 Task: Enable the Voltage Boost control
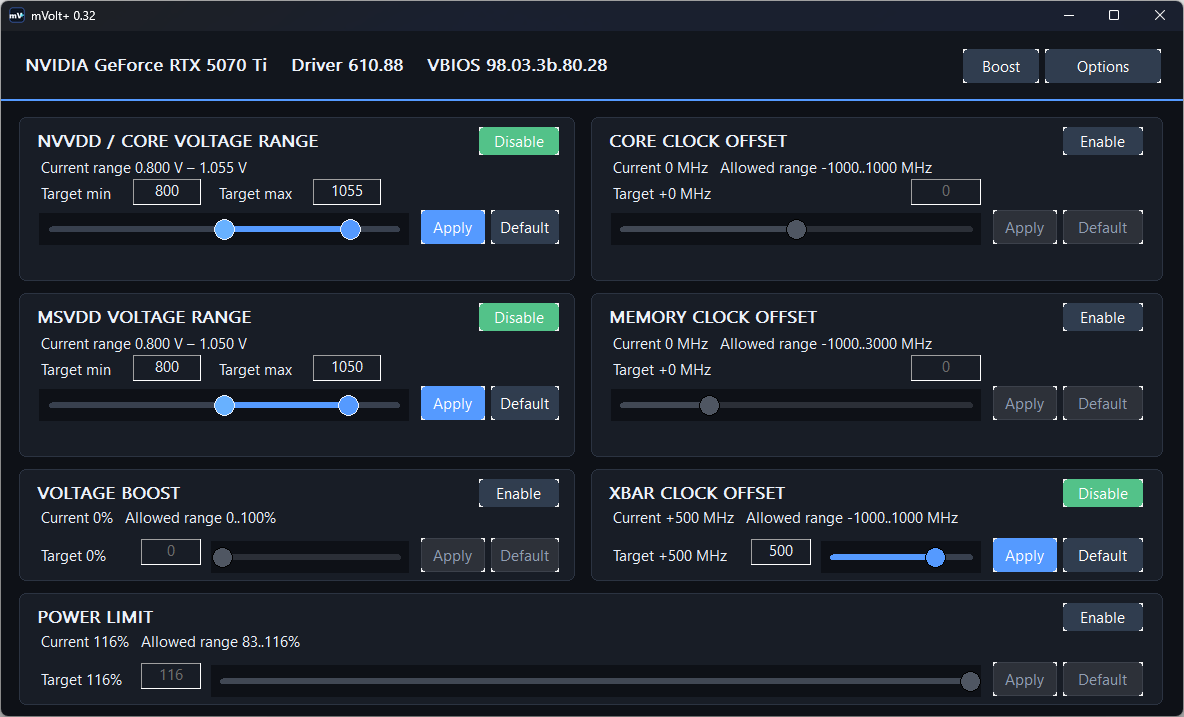pos(519,493)
